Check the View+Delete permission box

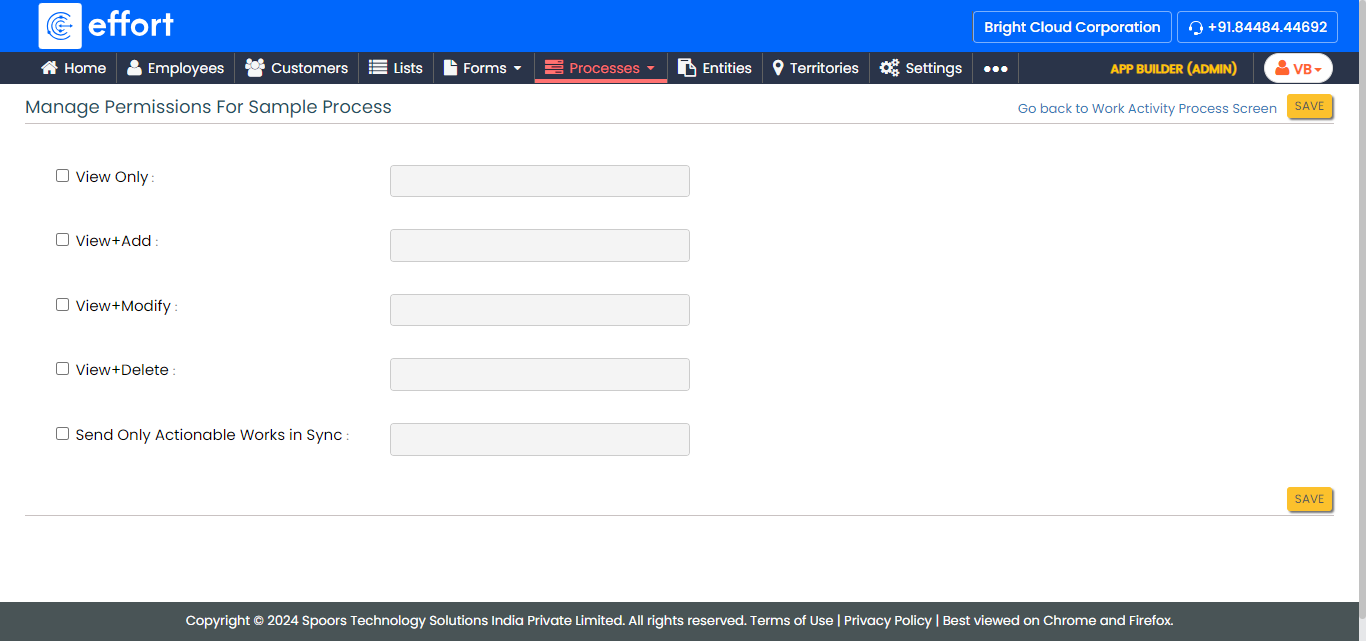(x=62, y=369)
